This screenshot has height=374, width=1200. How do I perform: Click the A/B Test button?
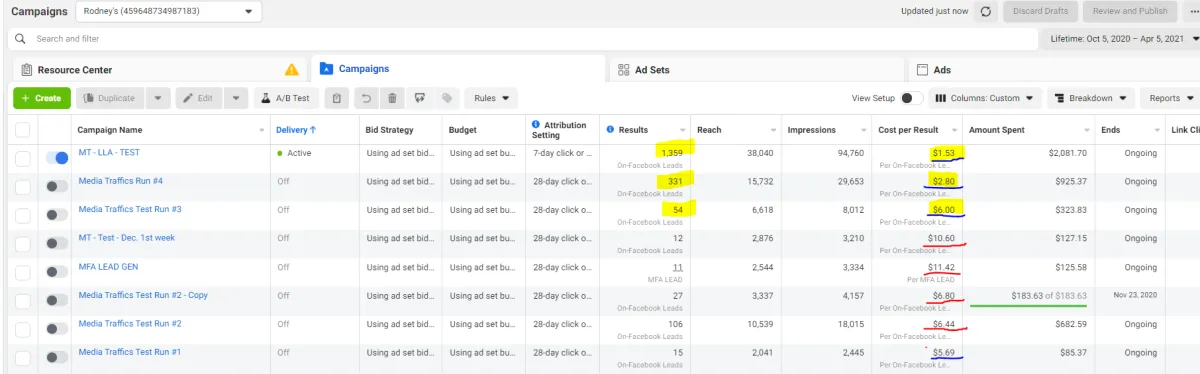pyautogui.click(x=287, y=98)
